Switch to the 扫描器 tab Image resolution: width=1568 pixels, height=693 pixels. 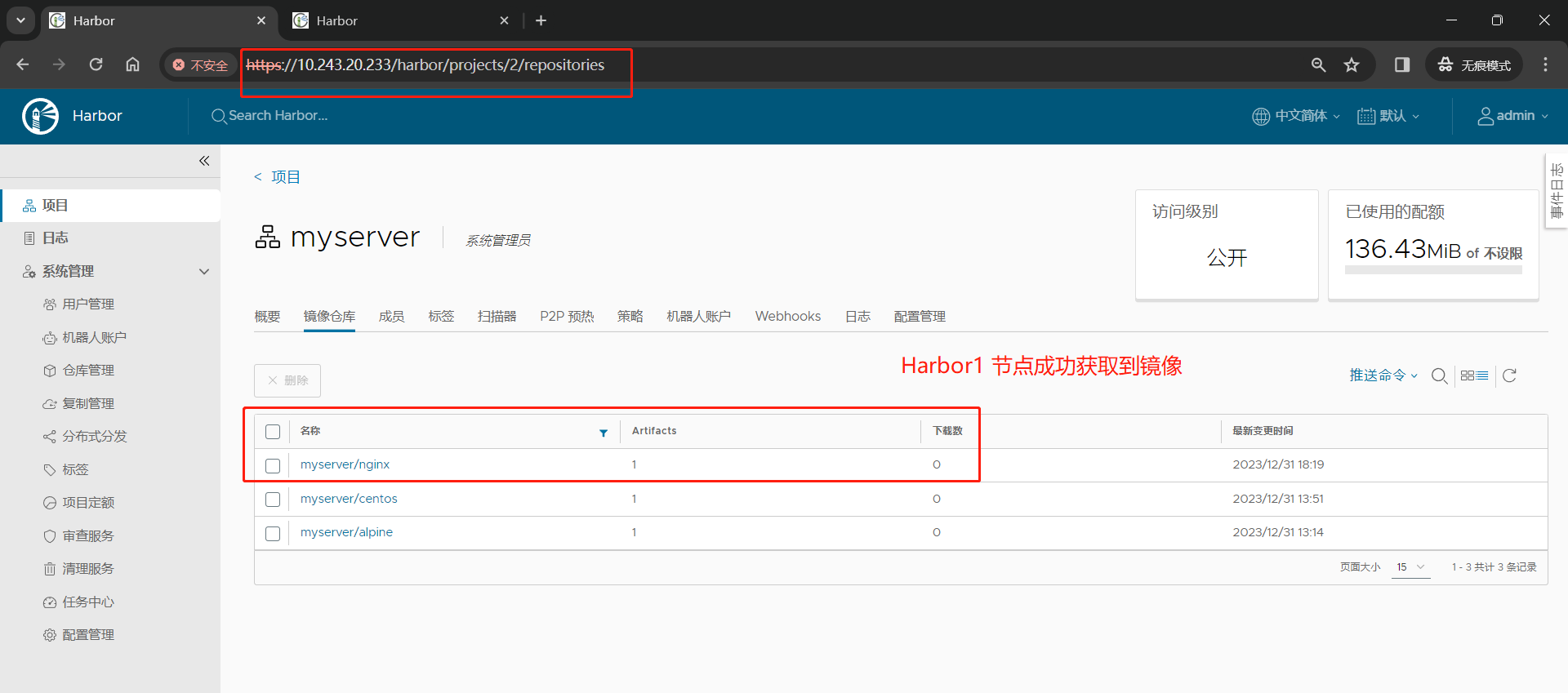click(x=497, y=317)
